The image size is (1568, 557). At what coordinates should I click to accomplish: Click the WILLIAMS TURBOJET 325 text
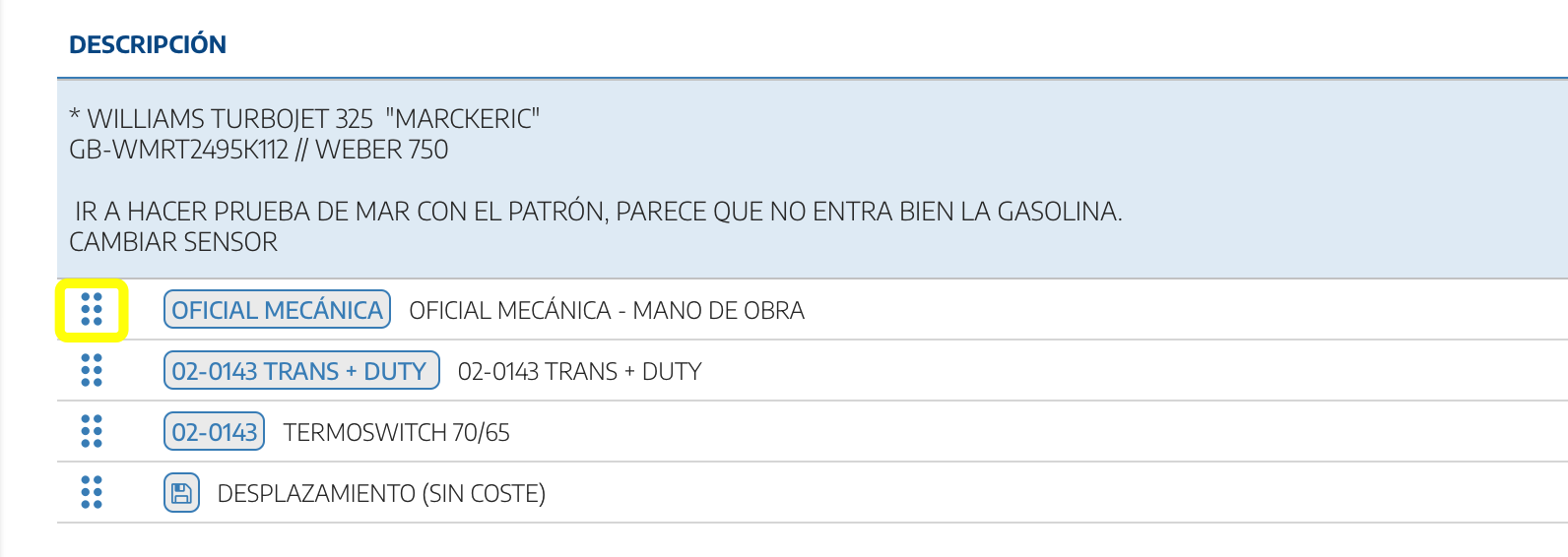229,119
